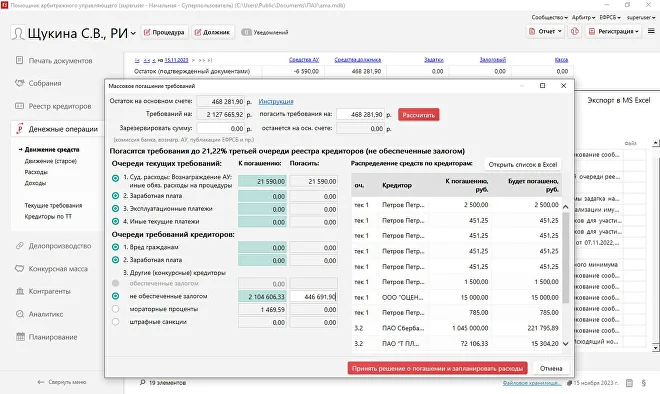Select Расходы submenu item

pos(36,172)
